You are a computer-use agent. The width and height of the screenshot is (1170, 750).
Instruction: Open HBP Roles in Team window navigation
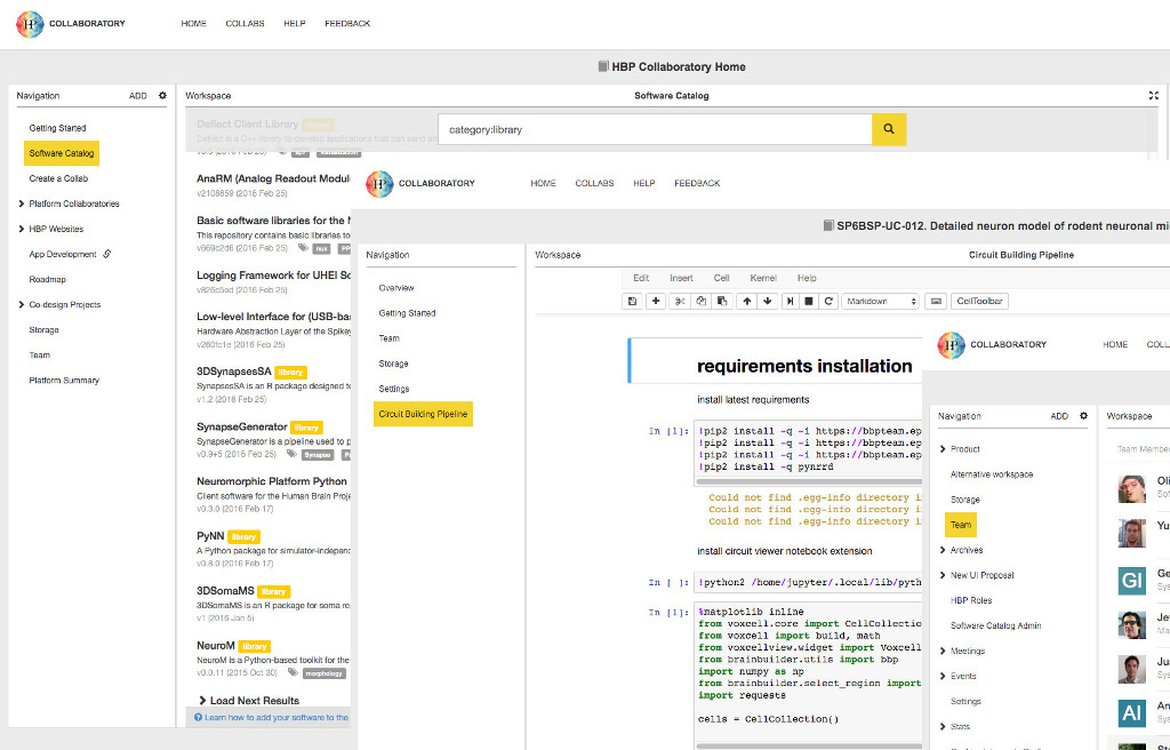pos(971,600)
